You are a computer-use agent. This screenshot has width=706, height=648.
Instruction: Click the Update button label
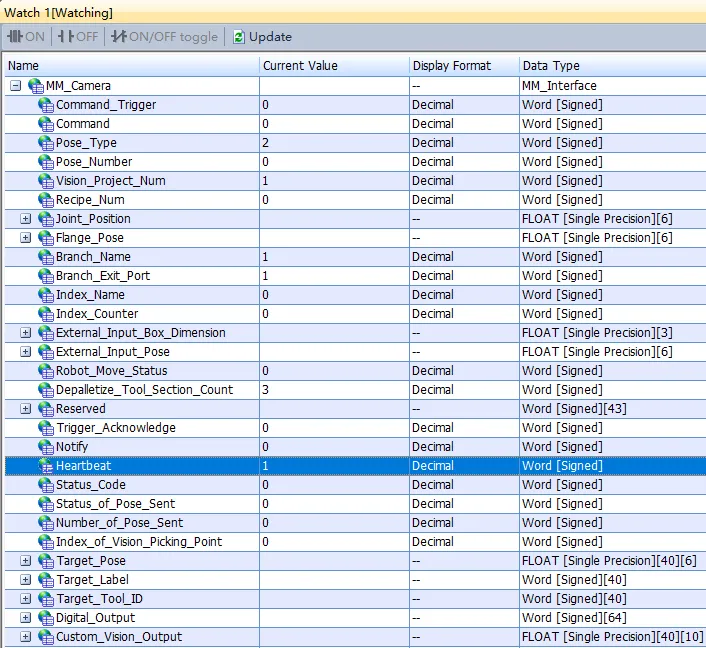point(270,37)
